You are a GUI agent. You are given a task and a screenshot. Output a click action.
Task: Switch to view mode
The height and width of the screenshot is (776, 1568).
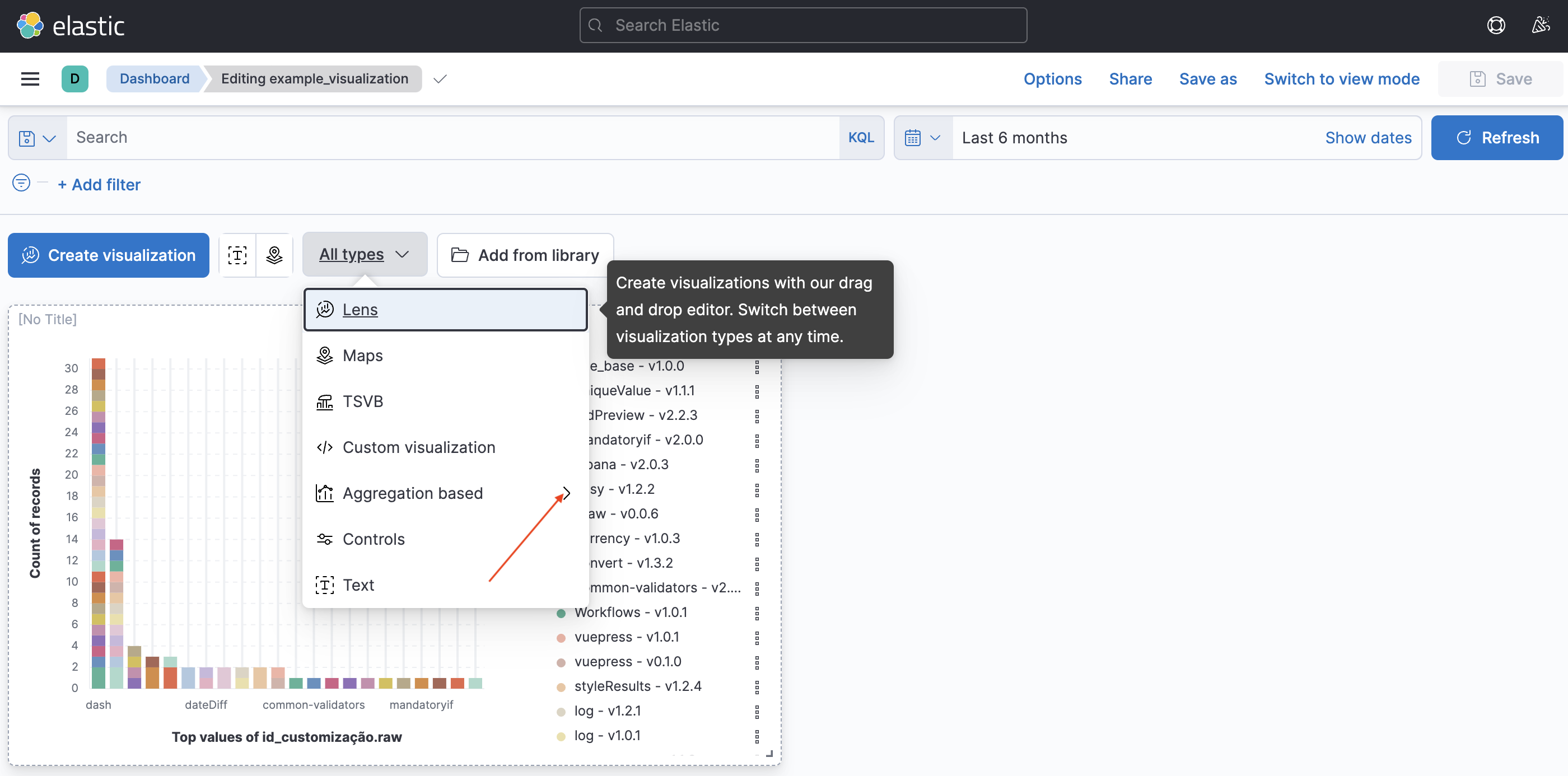point(1342,78)
